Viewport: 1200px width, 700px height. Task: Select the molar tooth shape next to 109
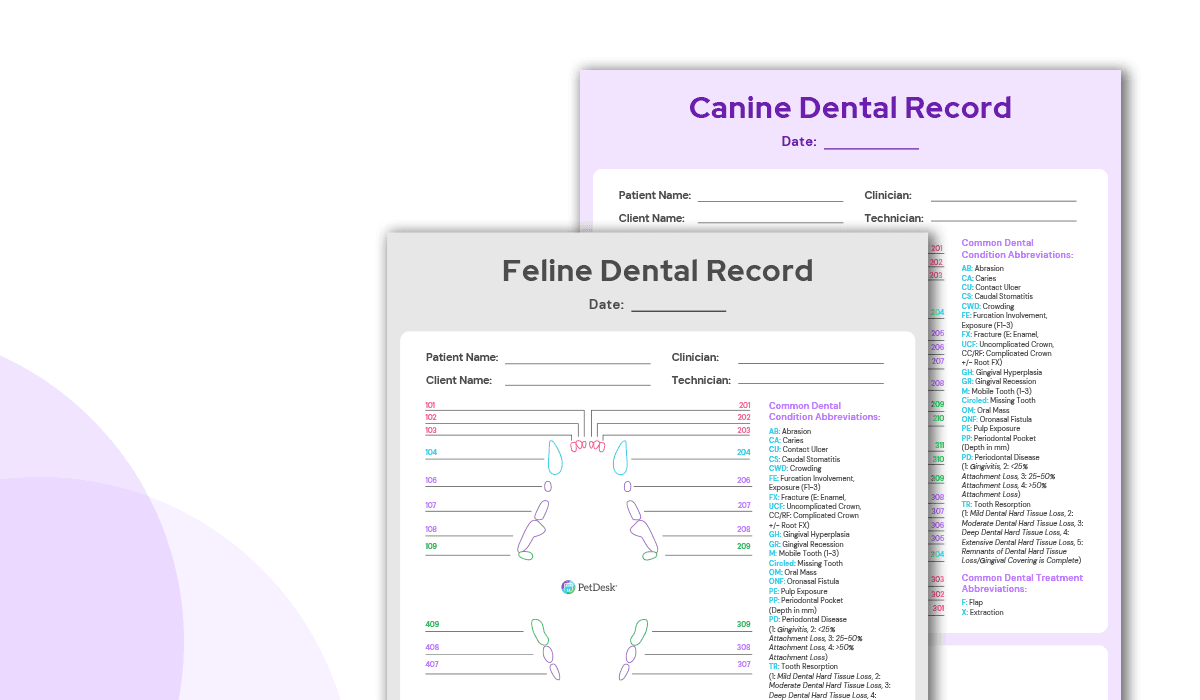pyautogui.click(x=524, y=555)
